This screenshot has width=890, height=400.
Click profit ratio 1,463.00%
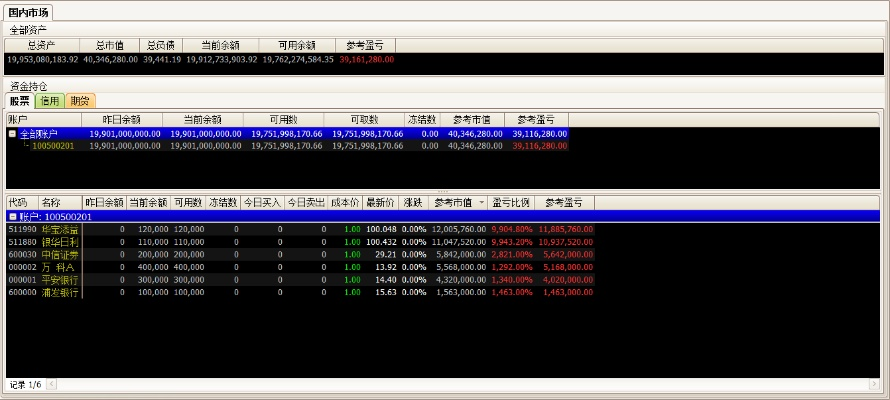[x=512, y=292]
